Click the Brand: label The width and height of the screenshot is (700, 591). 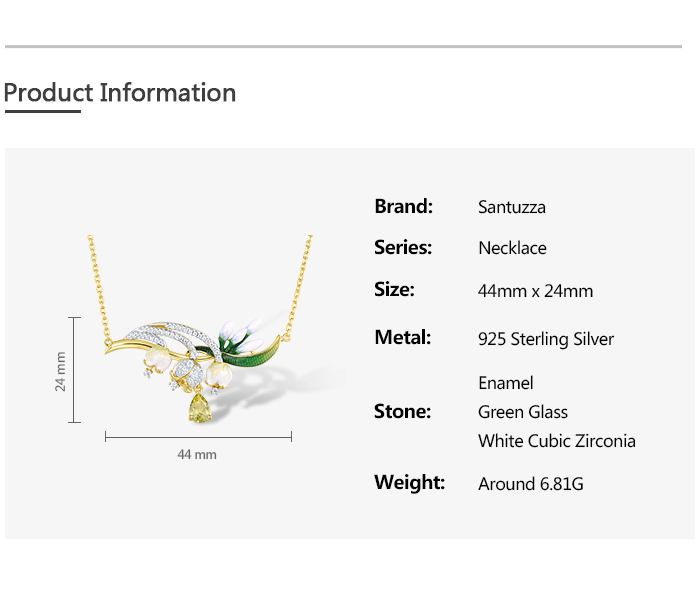pos(403,207)
